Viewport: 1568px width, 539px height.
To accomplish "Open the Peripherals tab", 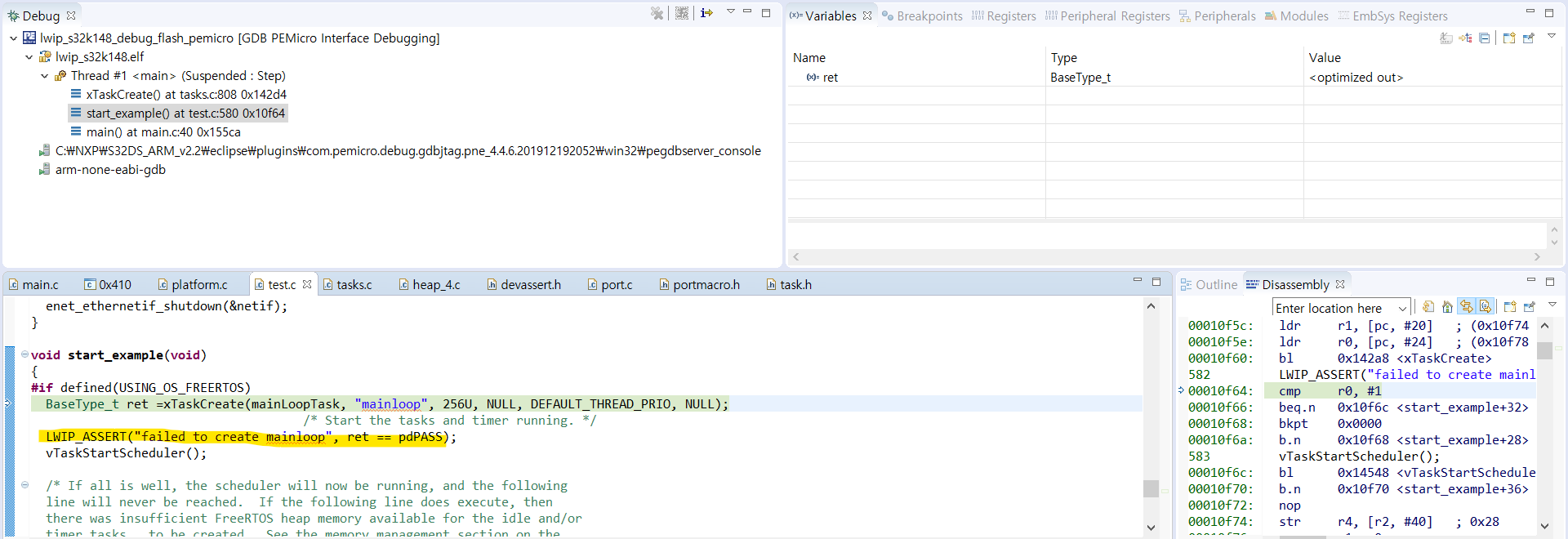I will pos(1217,16).
